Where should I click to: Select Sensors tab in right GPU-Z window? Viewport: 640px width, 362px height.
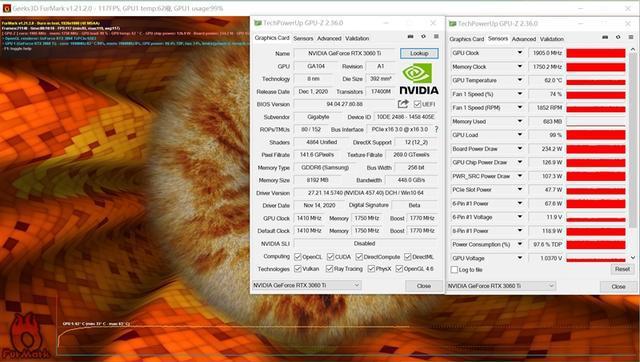click(x=498, y=38)
